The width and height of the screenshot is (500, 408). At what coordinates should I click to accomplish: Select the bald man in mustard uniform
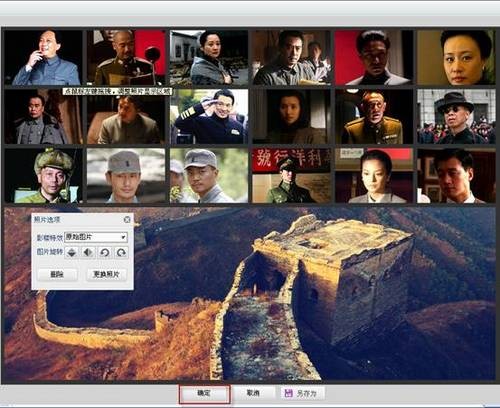374,117
